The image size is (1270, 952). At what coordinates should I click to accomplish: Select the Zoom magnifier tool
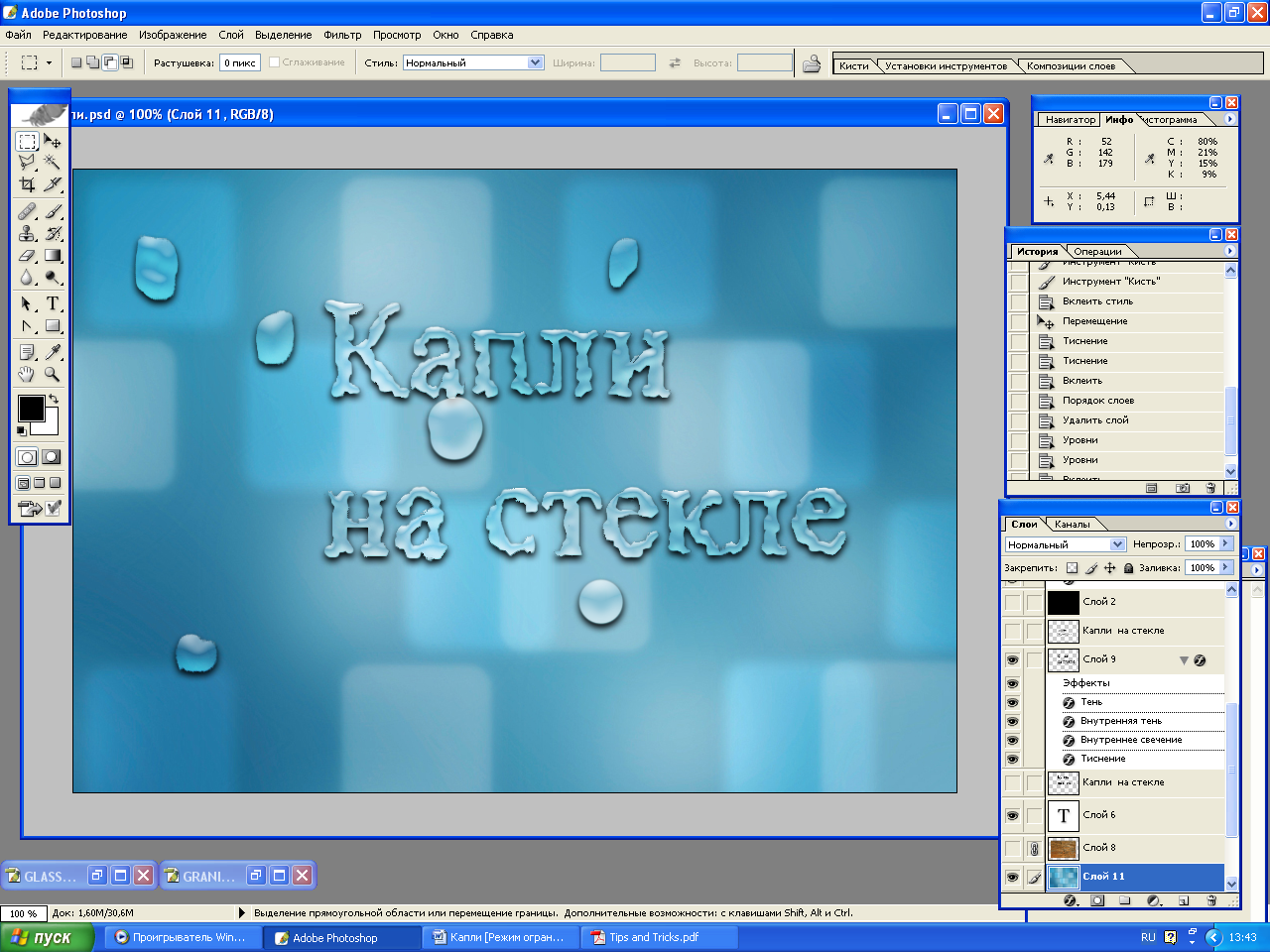[x=53, y=374]
